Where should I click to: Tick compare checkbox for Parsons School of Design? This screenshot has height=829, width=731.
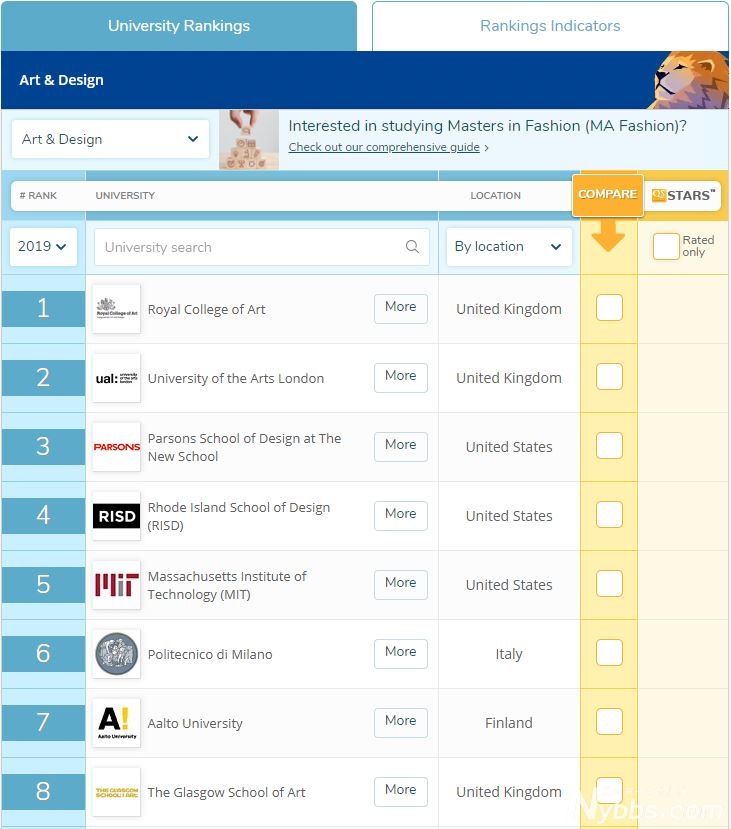pos(609,446)
